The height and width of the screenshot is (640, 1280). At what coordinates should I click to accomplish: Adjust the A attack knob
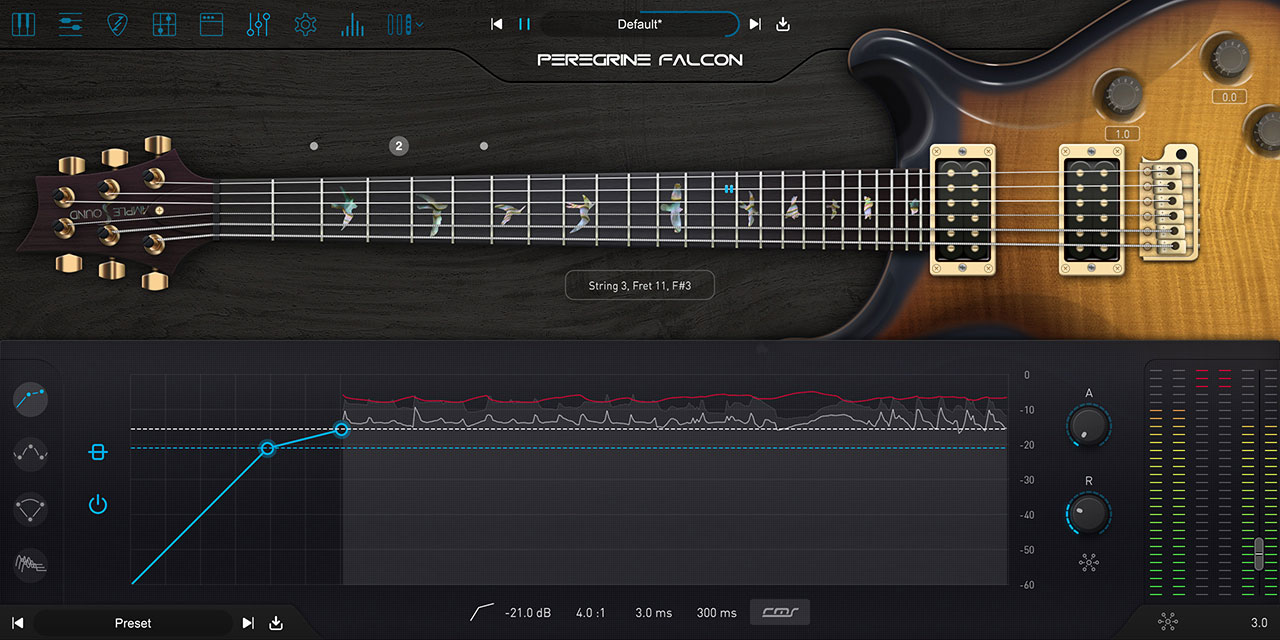(1089, 427)
